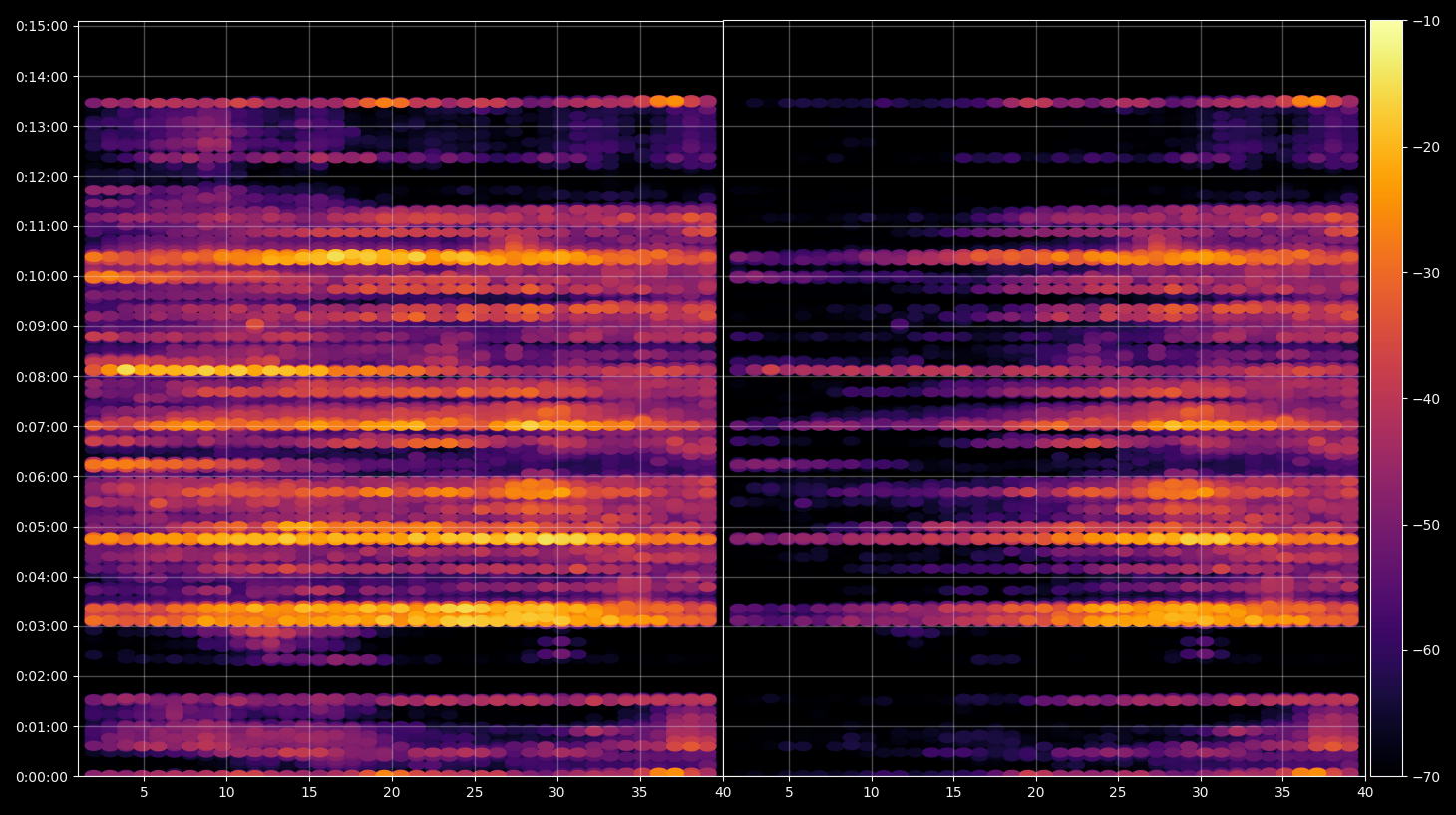
Task: Pick the 0:02:00 time label
Action: point(42,676)
